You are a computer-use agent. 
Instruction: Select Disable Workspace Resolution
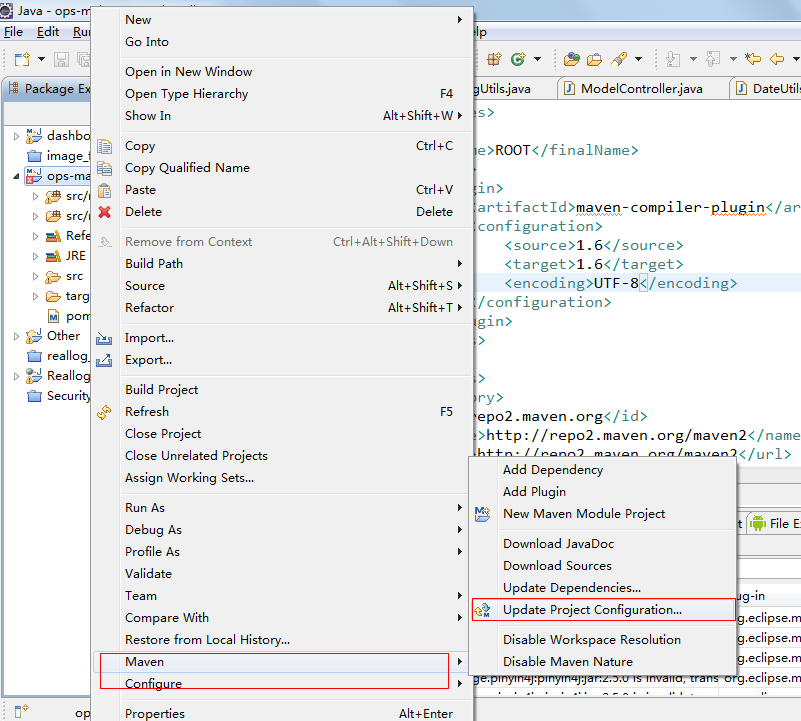[591, 640]
